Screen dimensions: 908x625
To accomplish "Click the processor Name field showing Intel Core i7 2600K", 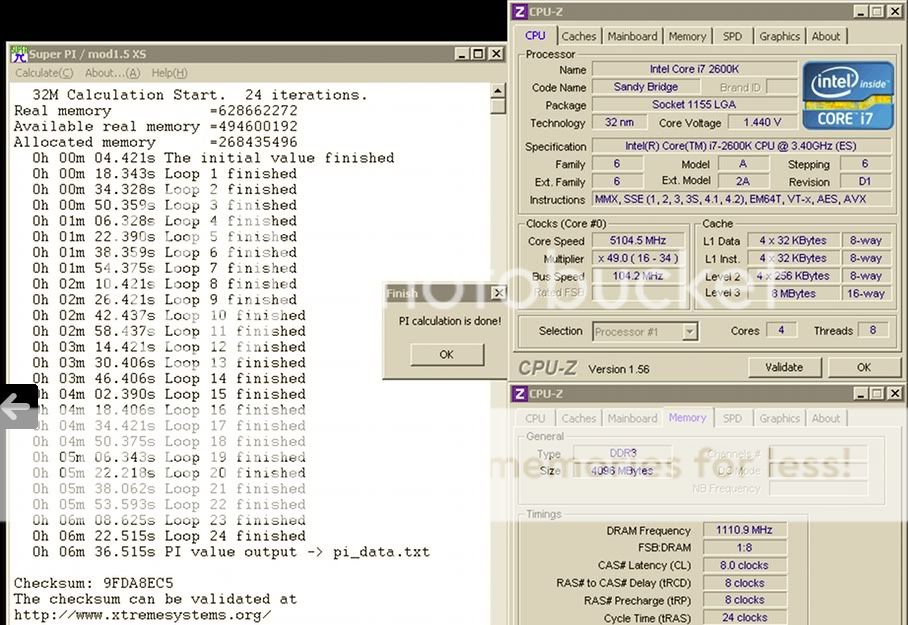I will click(693, 70).
